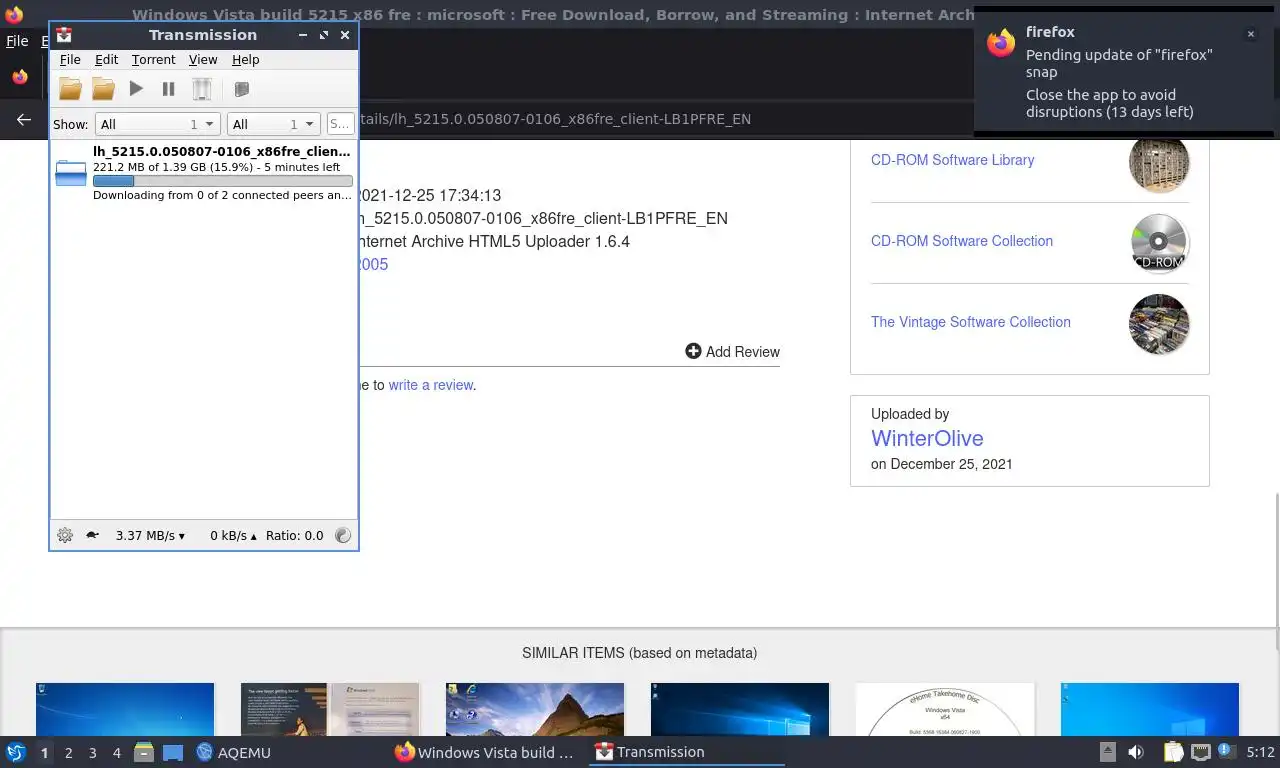This screenshot has height=768, width=1280.
Task: Click the Firefox page vertical scrollbar
Action: tap(1276, 570)
